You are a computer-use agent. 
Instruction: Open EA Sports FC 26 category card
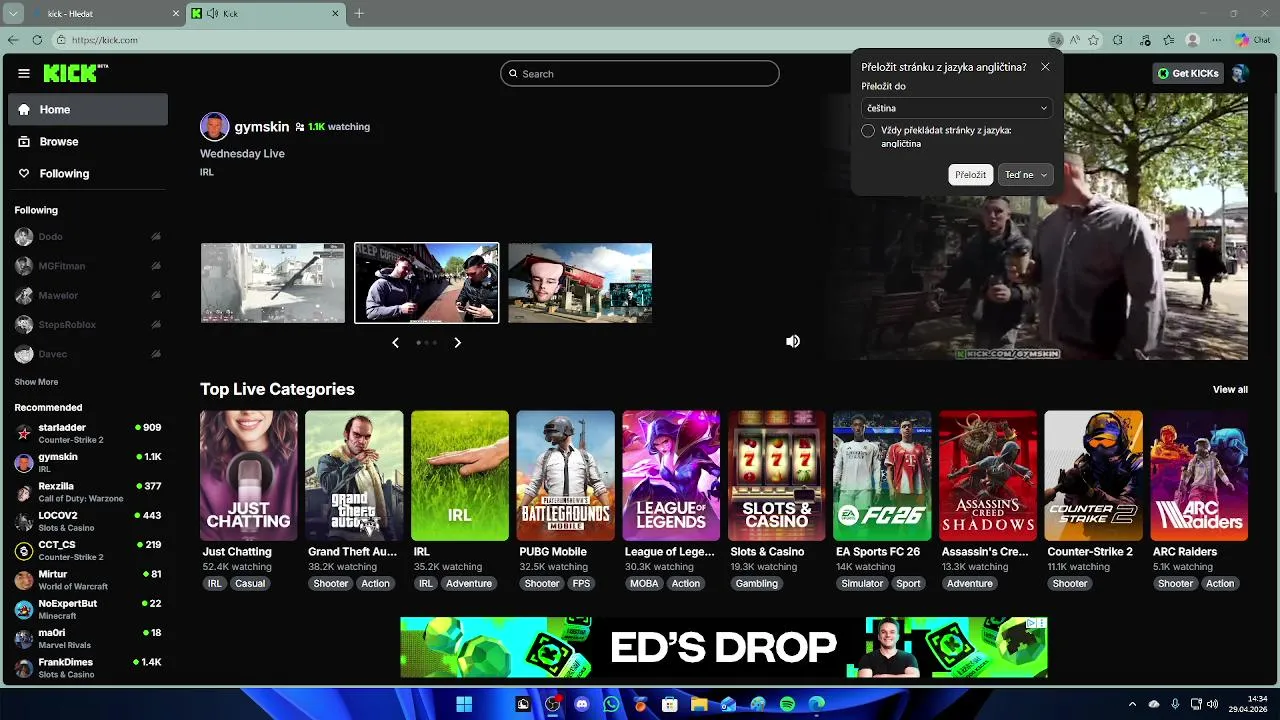pos(882,476)
